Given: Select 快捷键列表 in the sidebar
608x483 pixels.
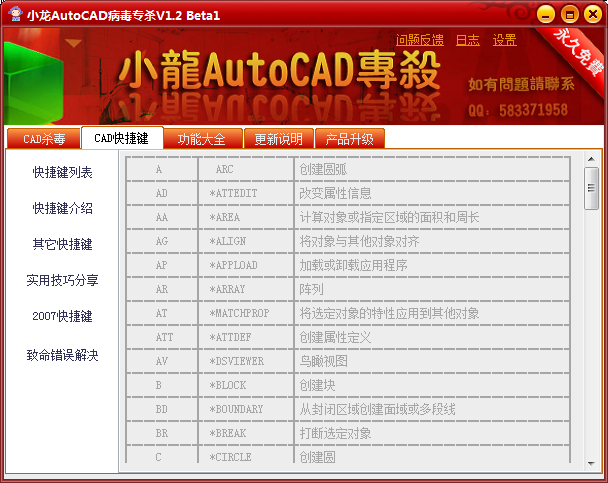Looking at the screenshot, I should click(x=62, y=172).
